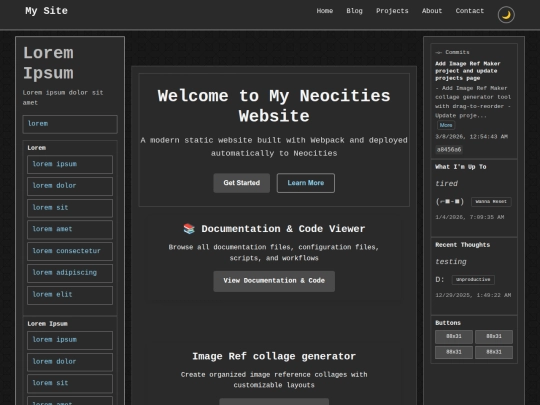Screen dimensions: 540x405
Task: Click the My Site logo title
Action: click(x=46, y=11)
